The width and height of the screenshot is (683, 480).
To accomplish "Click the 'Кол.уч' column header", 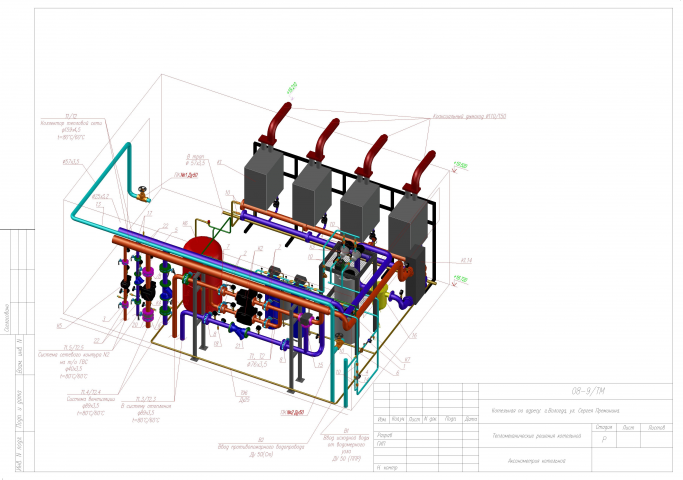I will 398,419.
